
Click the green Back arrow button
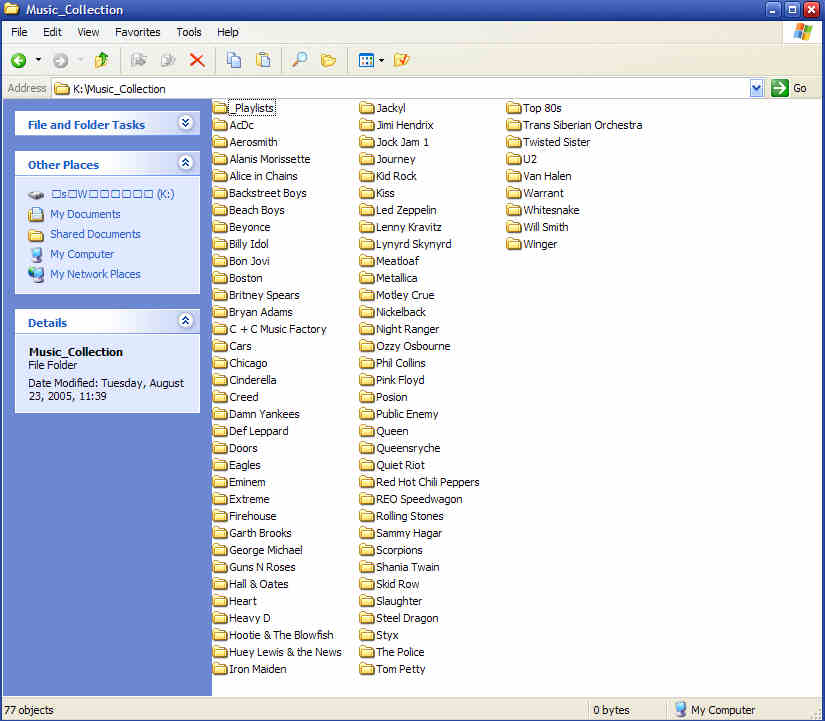point(19,60)
